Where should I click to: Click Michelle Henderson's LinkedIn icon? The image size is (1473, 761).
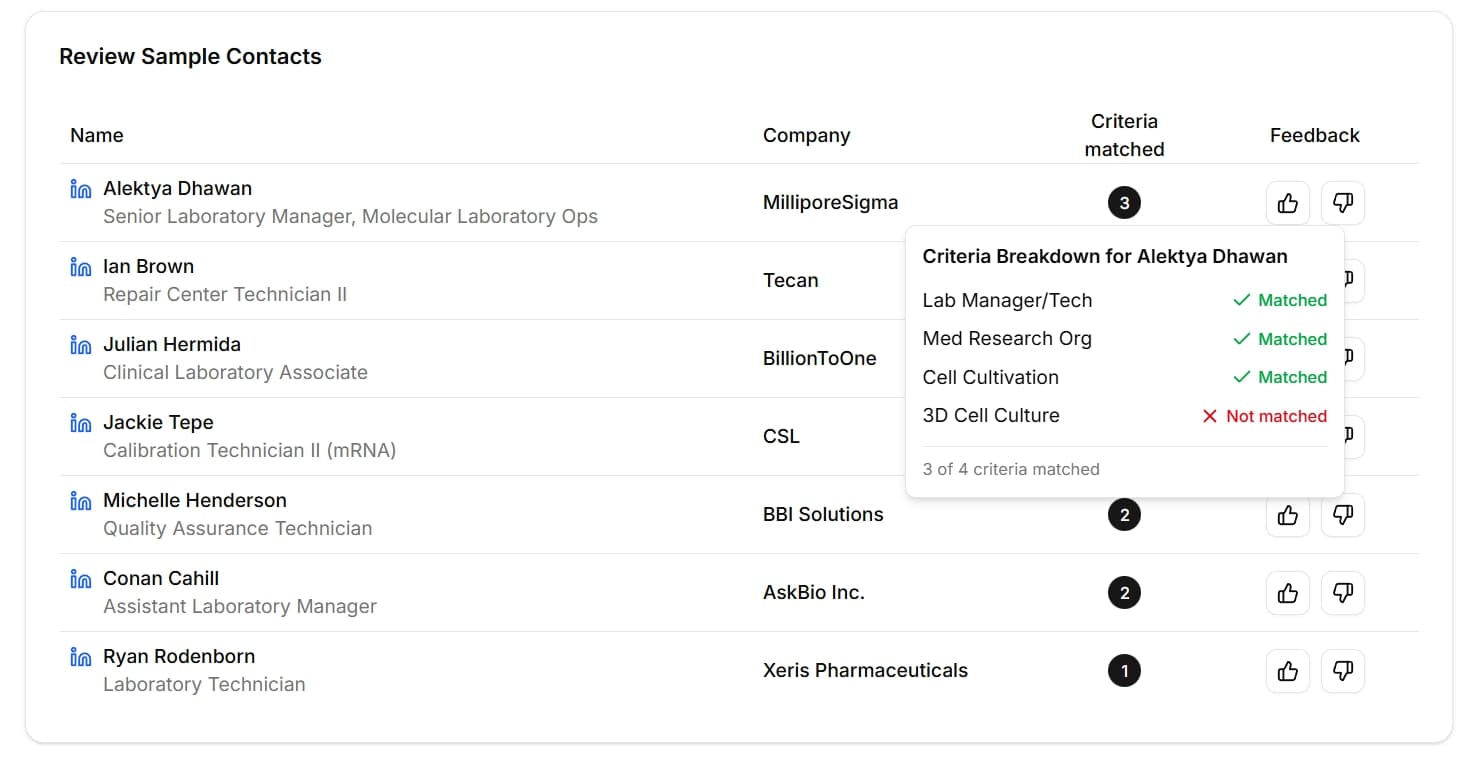coord(80,499)
